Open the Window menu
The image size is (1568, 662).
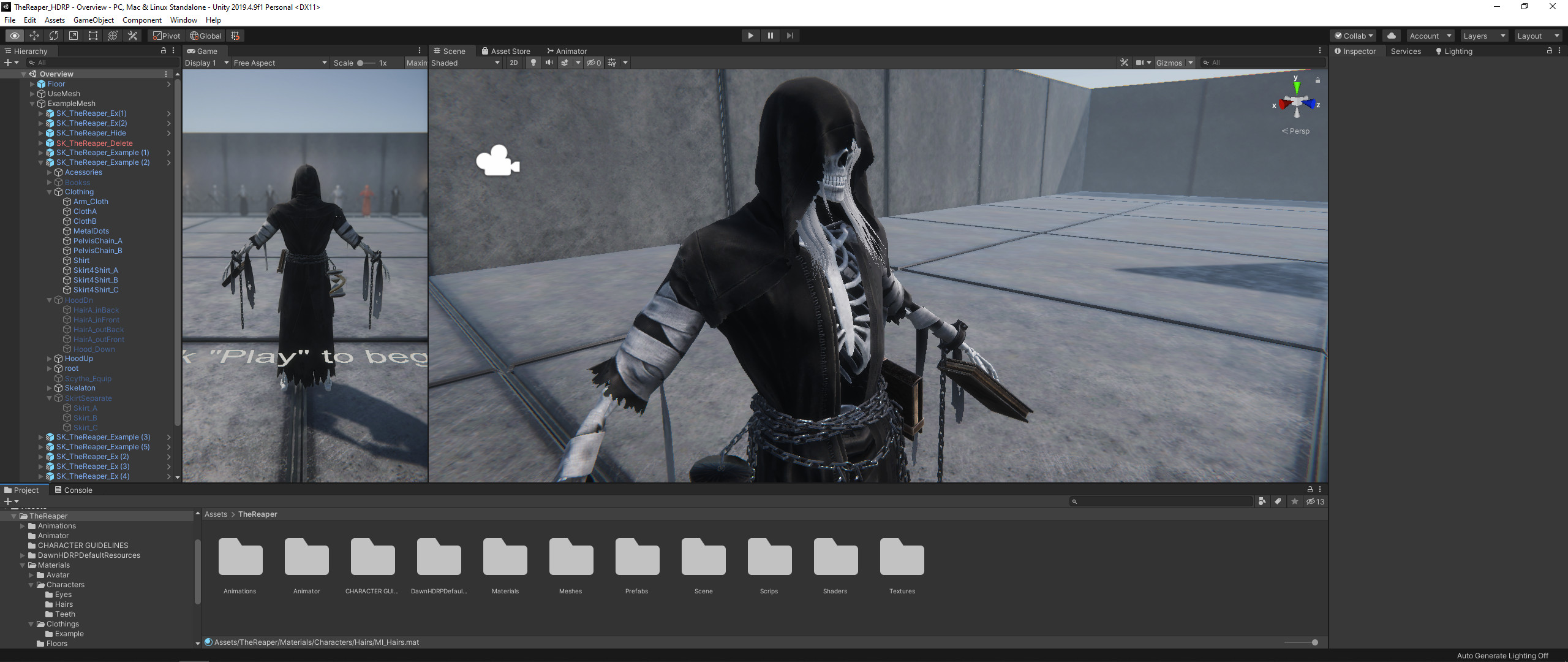184,20
